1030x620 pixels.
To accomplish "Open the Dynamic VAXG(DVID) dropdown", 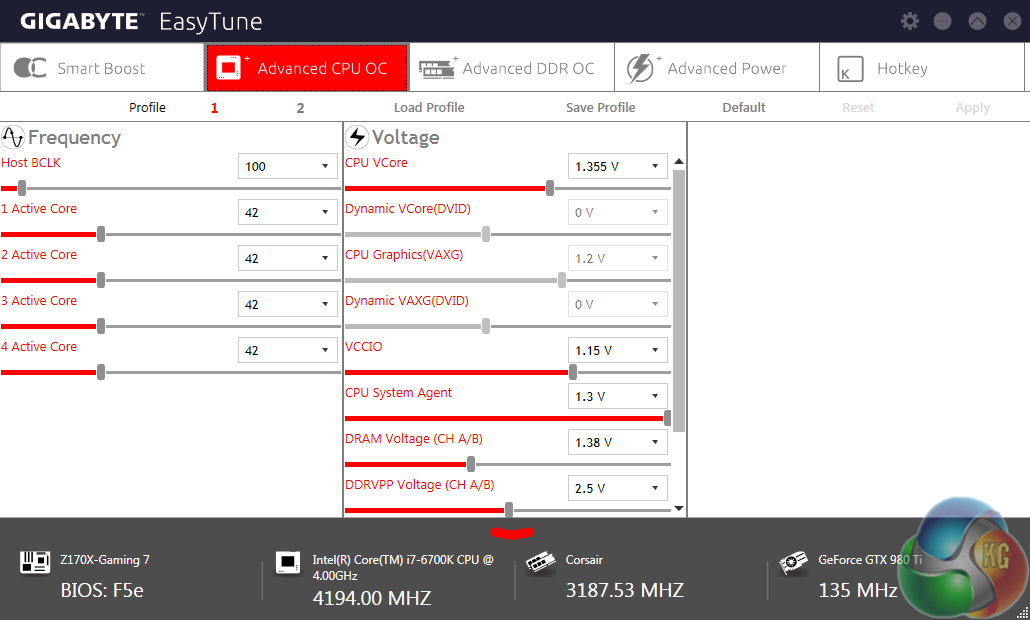I will pos(617,304).
